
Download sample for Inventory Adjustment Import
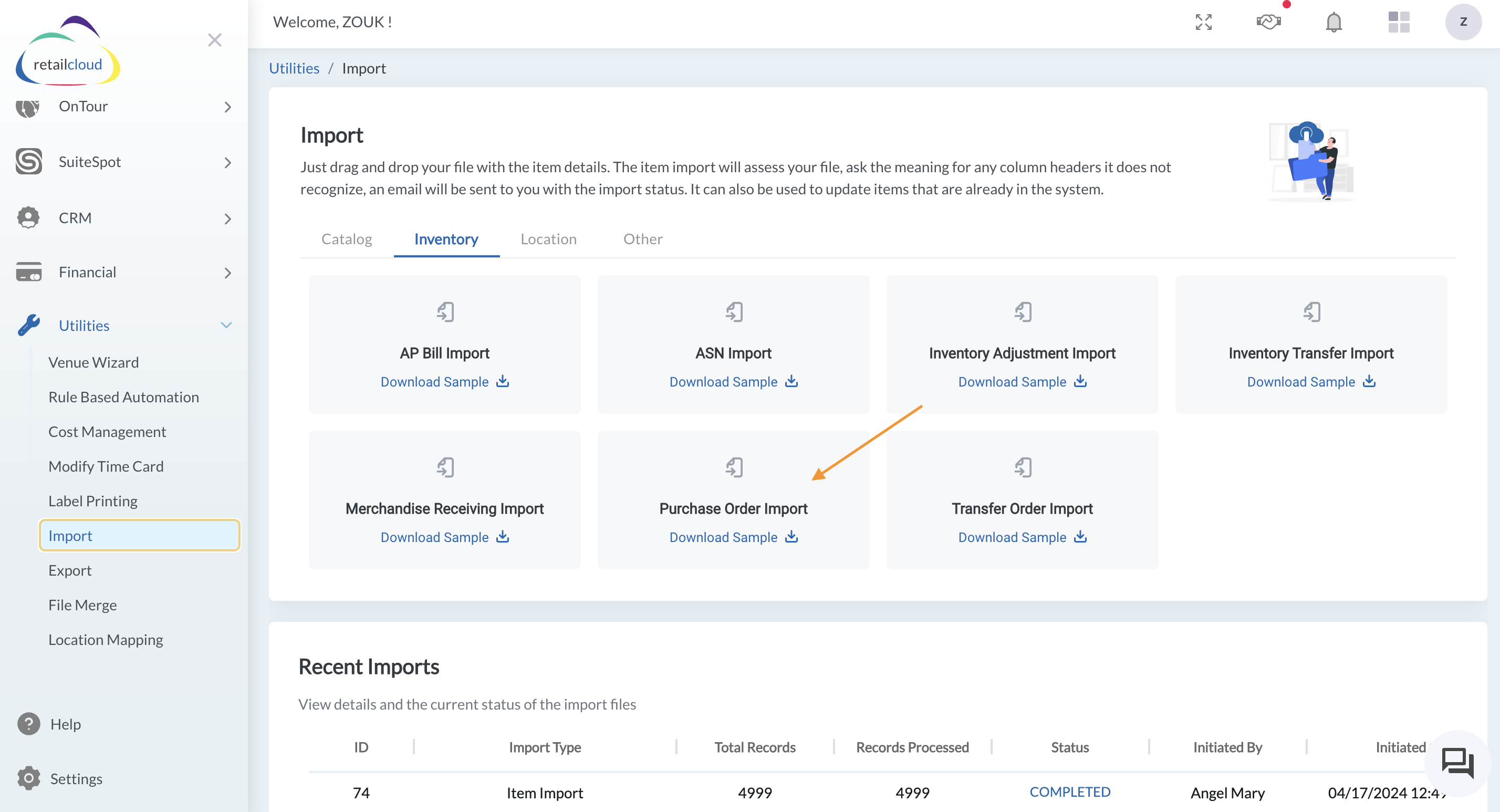click(x=1023, y=381)
